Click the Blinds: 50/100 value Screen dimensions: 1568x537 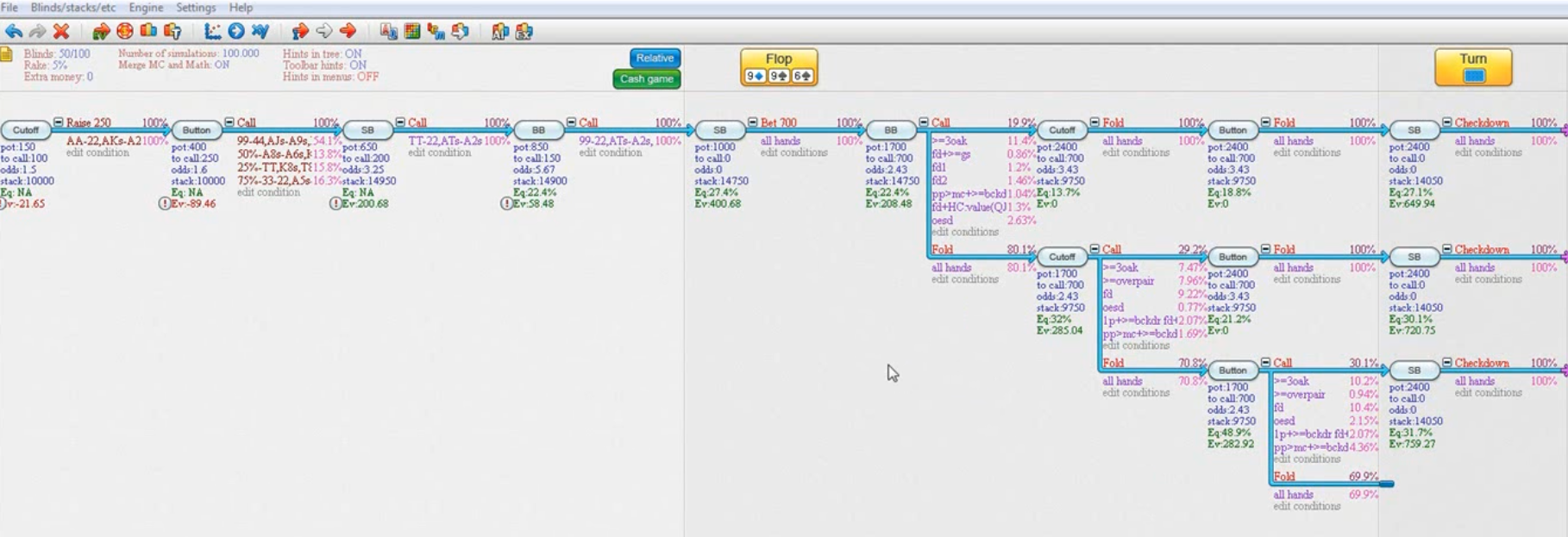(x=57, y=53)
